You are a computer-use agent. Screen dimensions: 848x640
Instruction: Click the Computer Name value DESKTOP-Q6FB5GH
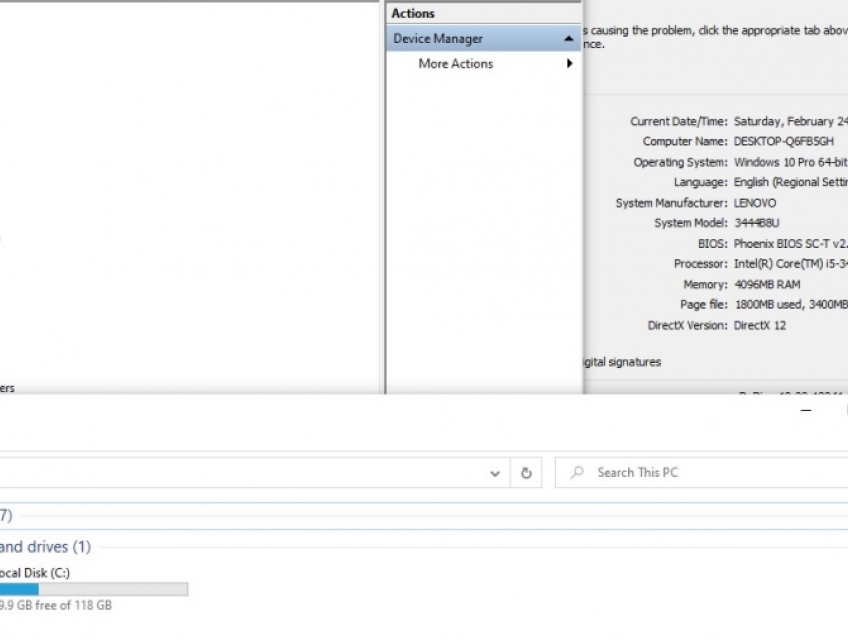(x=783, y=142)
